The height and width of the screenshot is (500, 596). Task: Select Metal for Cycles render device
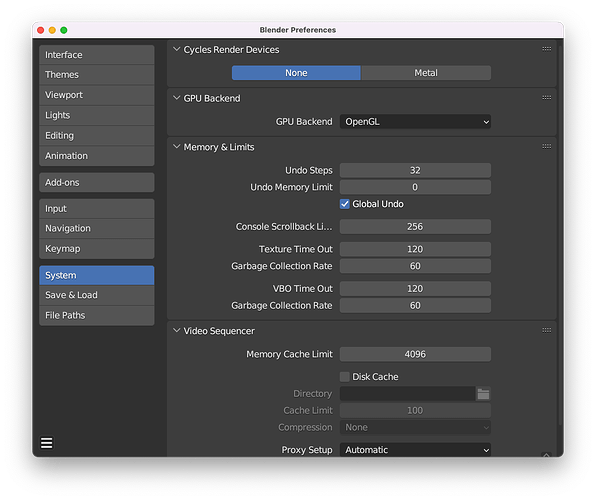pyautogui.click(x=426, y=73)
